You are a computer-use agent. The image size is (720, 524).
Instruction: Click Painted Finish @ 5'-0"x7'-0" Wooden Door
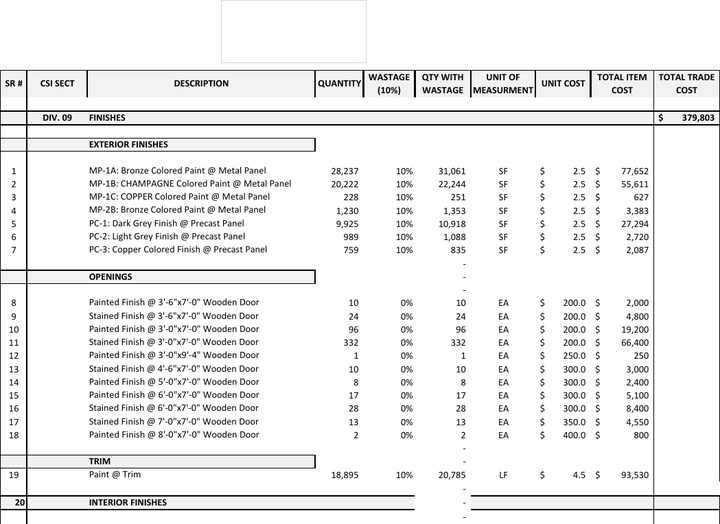tap(174, 382)
